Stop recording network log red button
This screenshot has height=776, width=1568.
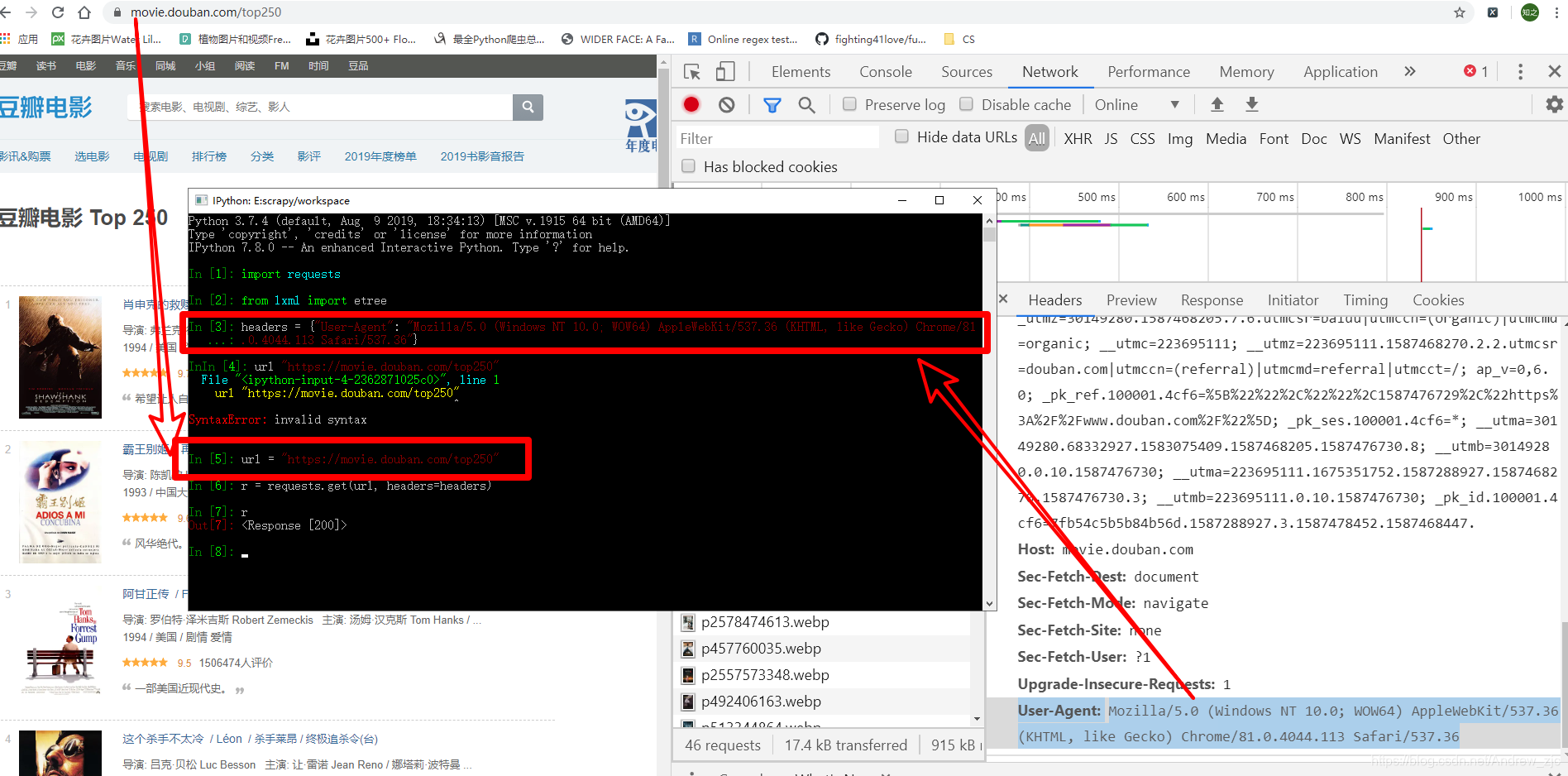click(691, 104)
